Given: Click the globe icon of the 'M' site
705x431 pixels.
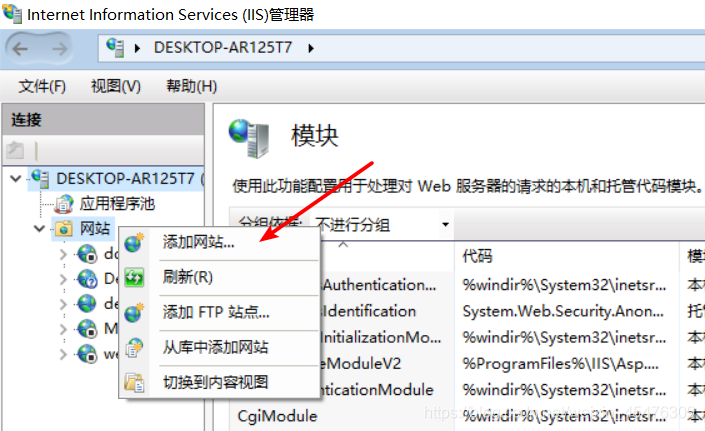Looking at the screenshot, I should click(x=87, y=329).
